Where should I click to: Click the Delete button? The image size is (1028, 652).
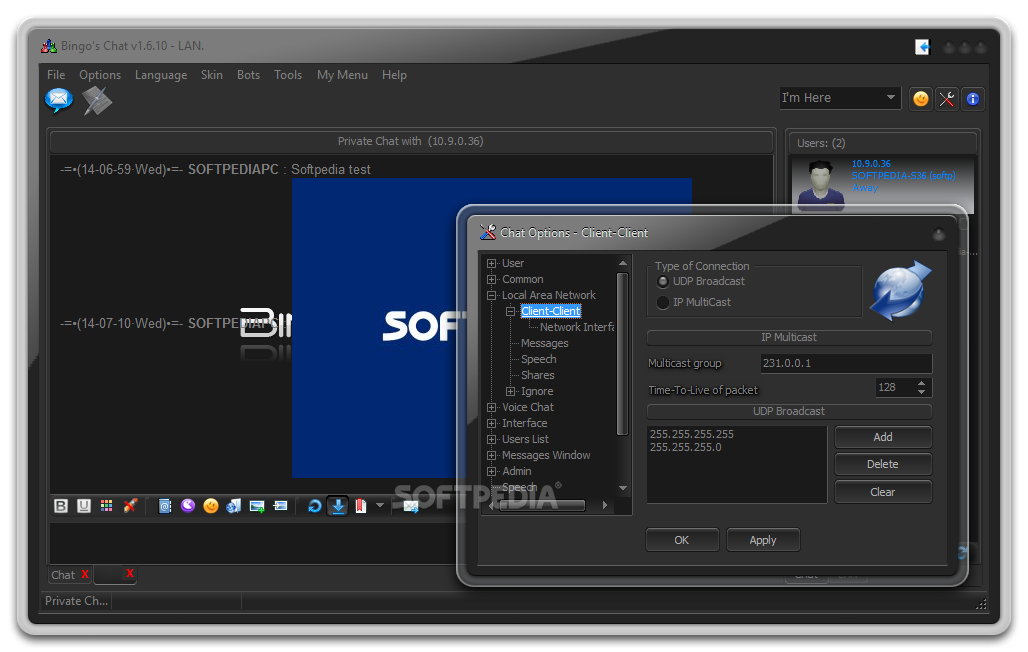tap(882, 464)
